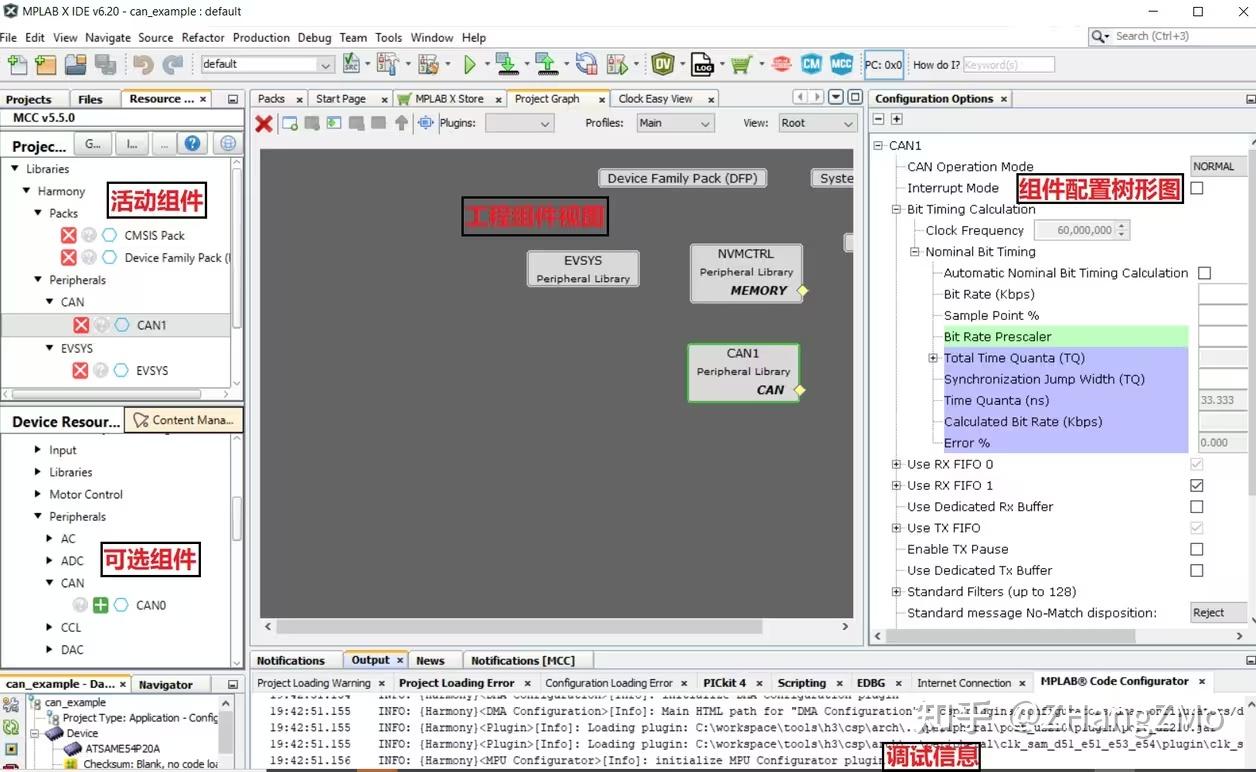Image resolution: width=1256 pixels, height=772 pixels.
Task: Click the green Run Project arrow
Action: pyautogui.click(x=469, y=65)
